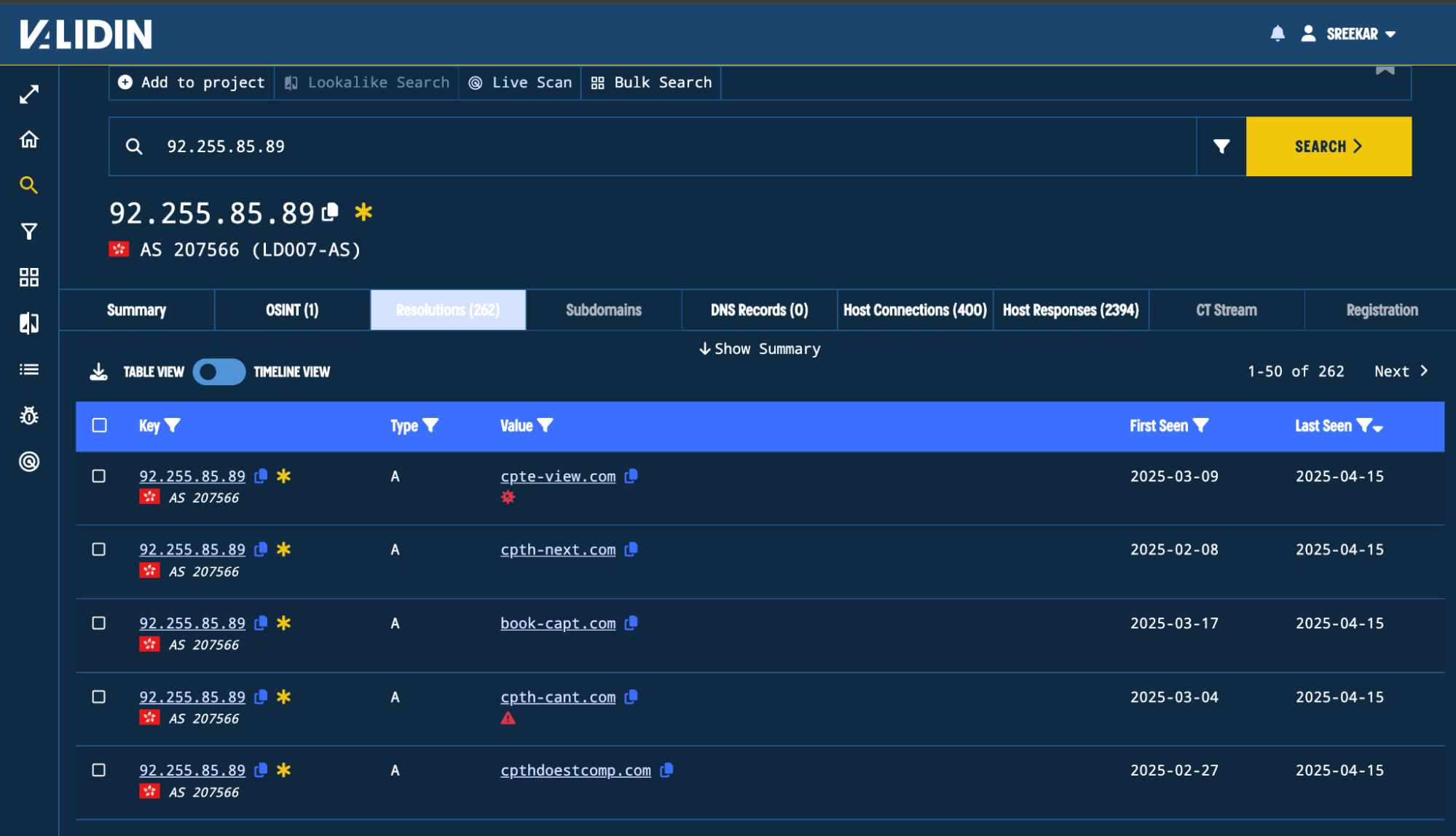Image resolution: width=1456 pixels, height=836 pixels.
Task: Copy the IP 92.255.85.89 using copy icon
Action: point(330,211)
